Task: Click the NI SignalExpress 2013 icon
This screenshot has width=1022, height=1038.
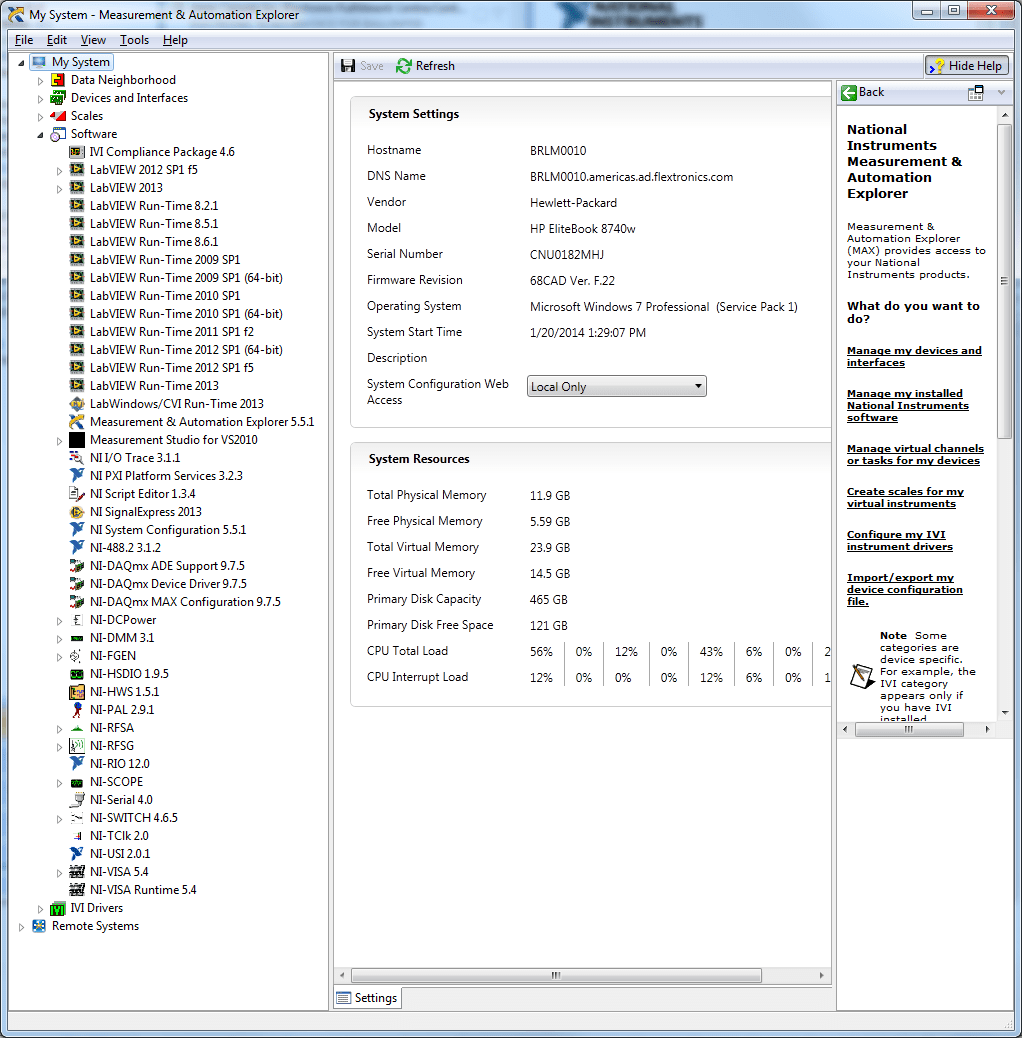Action: pos(77,511)
